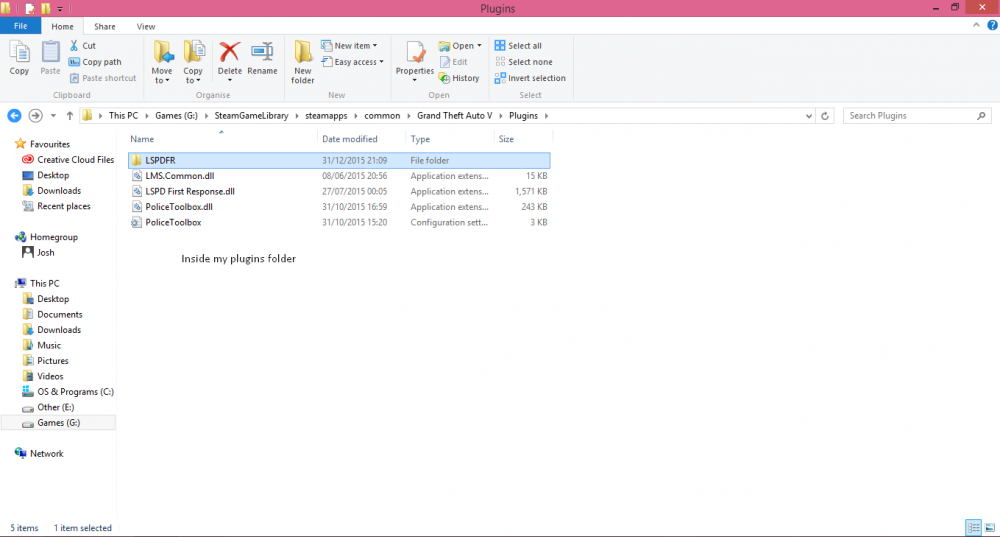Switch to Details view icon in status bar
The width and height of the screenshot is (1000, 537).
click(973, 527)
